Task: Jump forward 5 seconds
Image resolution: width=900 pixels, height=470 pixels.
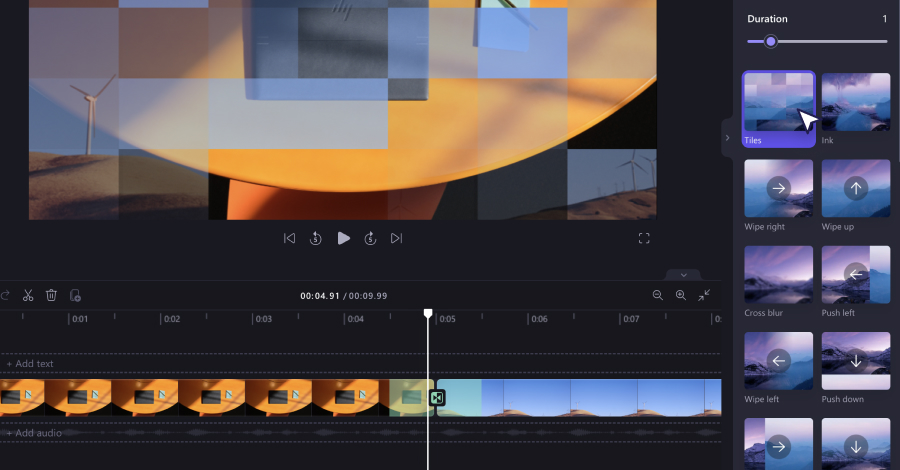Action: click(370, 238)
